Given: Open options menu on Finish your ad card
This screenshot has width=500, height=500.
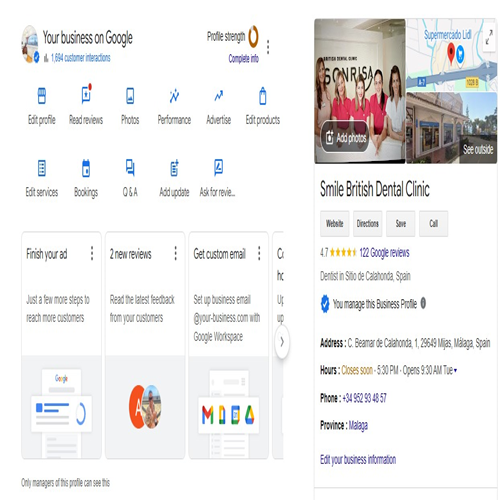Looking at the screenshot, I should [x=92, y=253].
